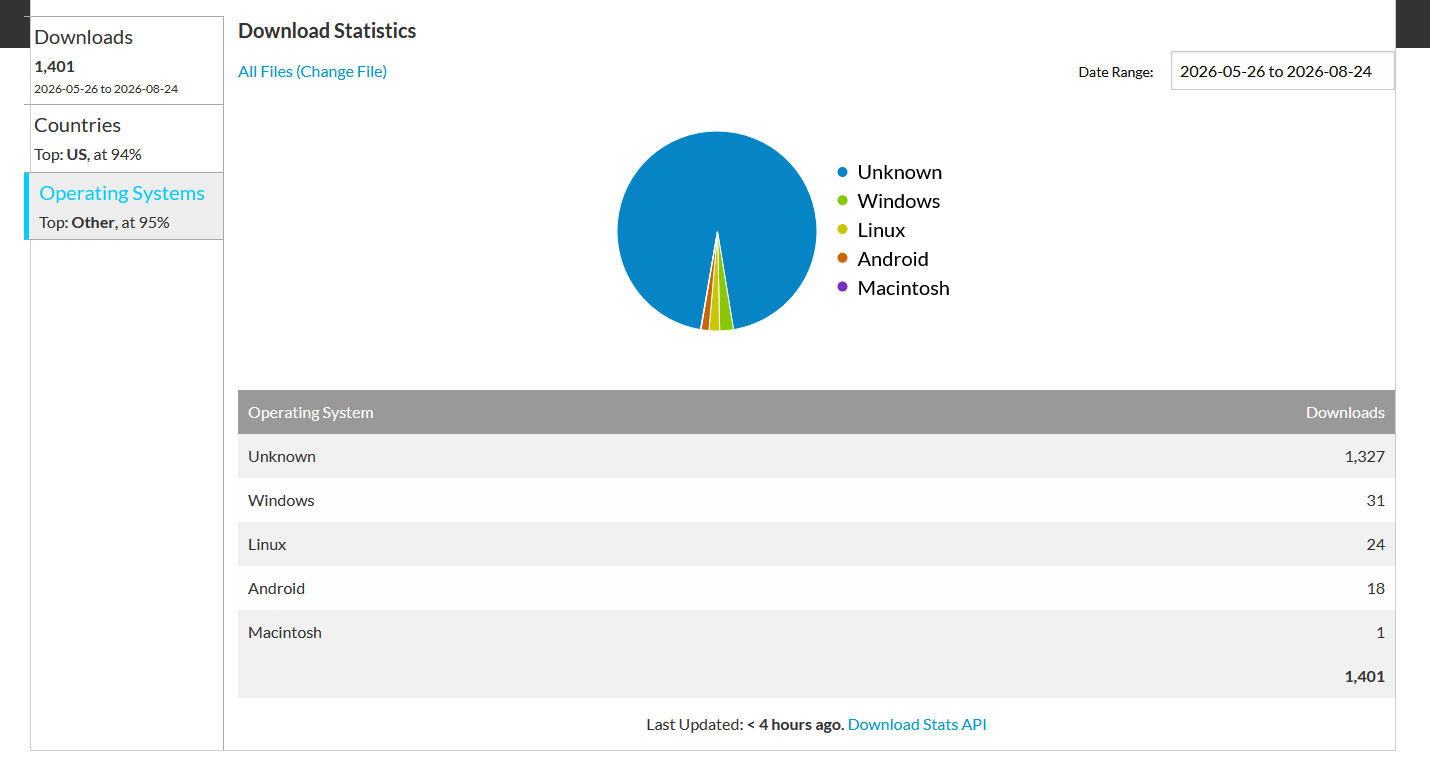Select the Linux row in the table
Viewport: 1430px width, 760px height.
pyautogui.click(x=816, y=544)
